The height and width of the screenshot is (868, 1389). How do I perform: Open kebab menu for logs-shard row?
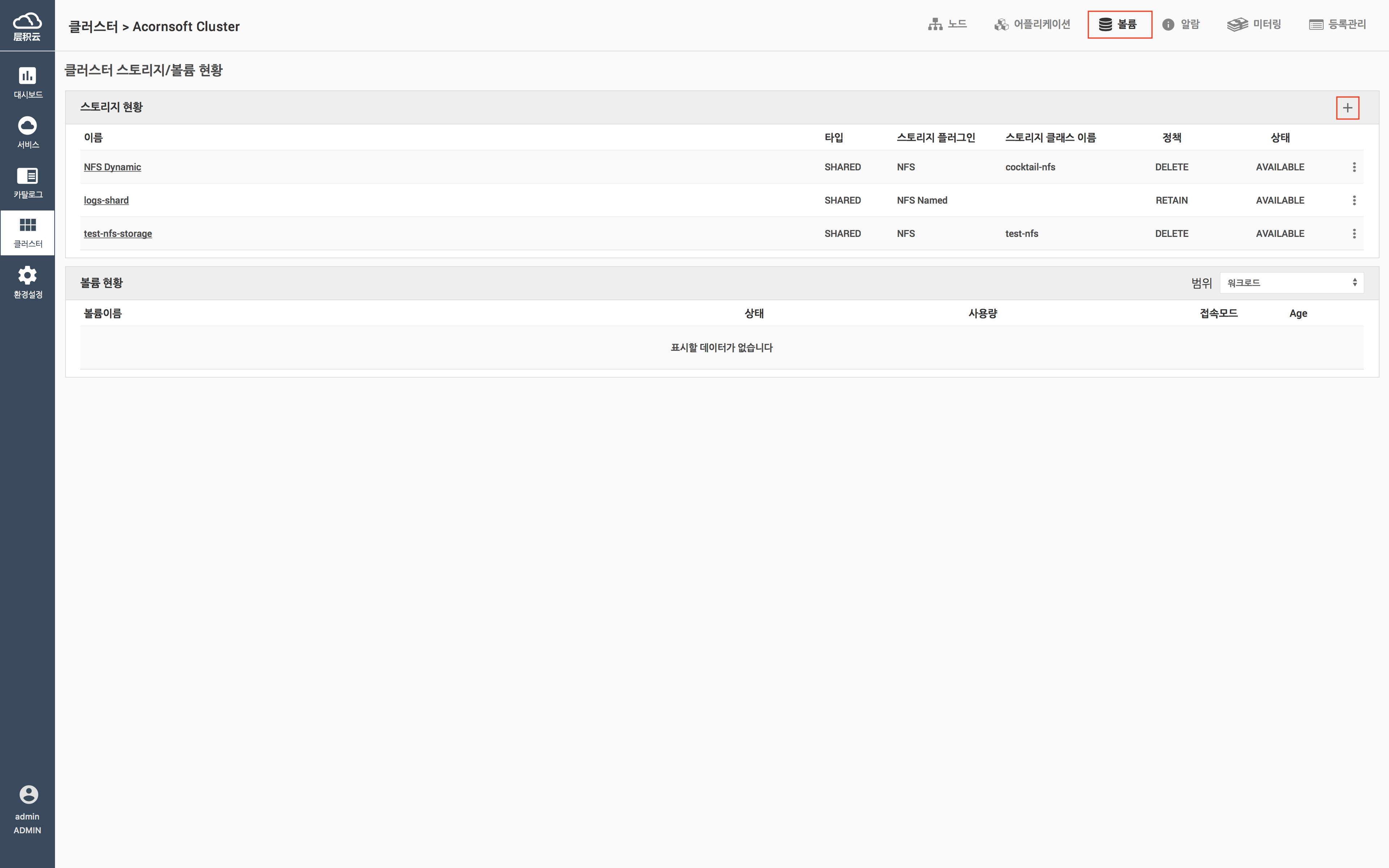point(1354,200)
